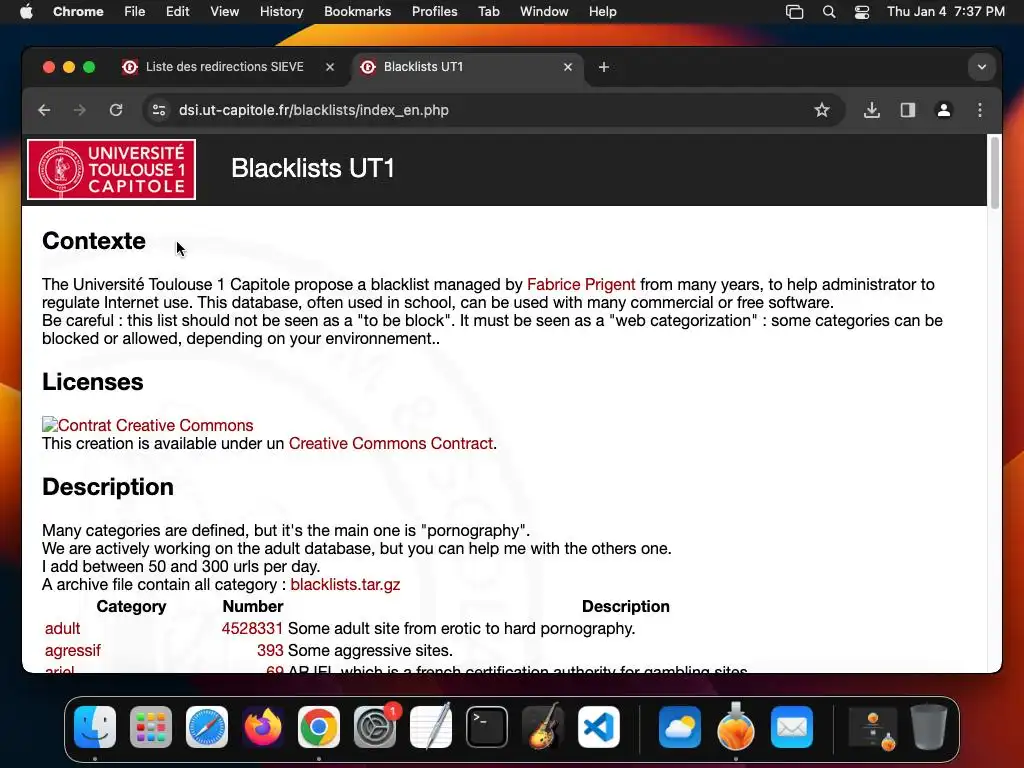Open the agressif category link

click(72, 650)
